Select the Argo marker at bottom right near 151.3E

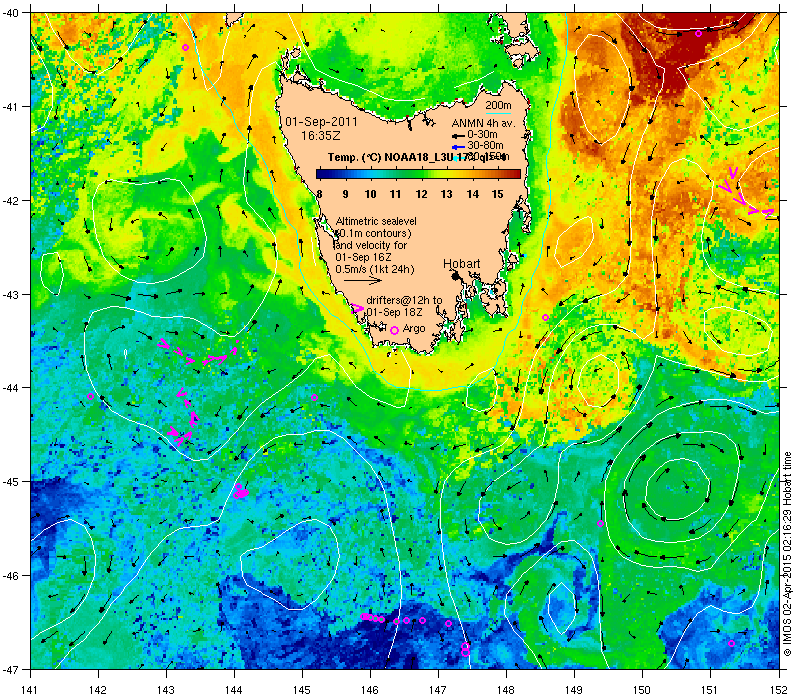point(731,643)
